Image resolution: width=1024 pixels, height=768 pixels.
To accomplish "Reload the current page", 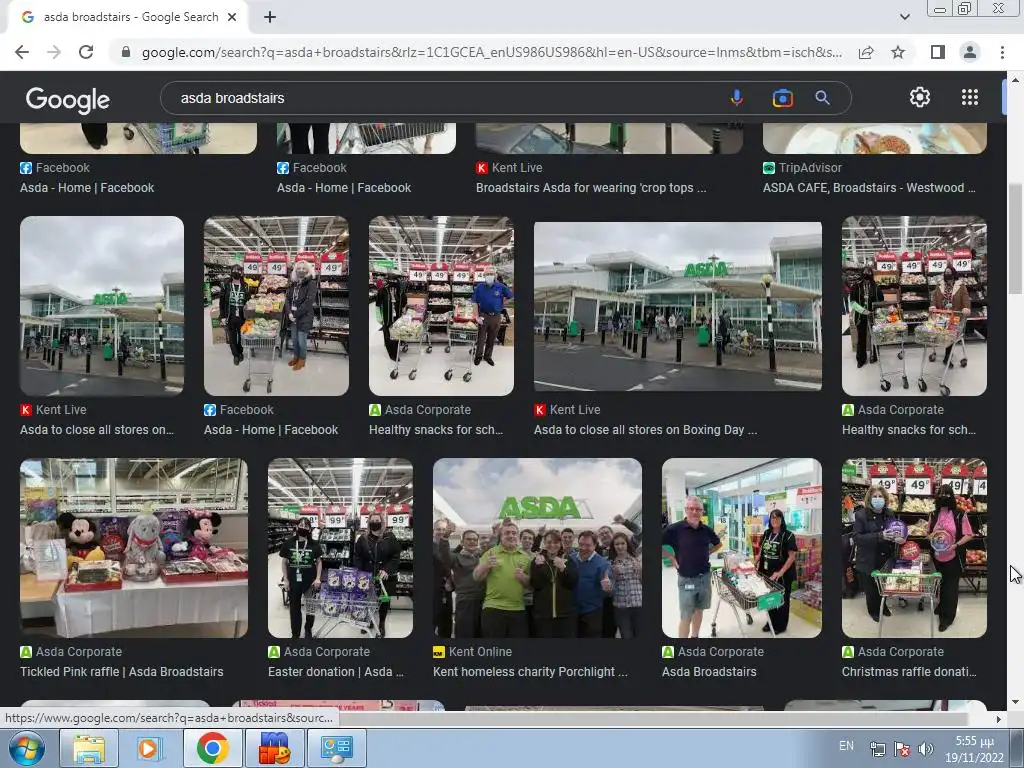I will tap(86, 52).
